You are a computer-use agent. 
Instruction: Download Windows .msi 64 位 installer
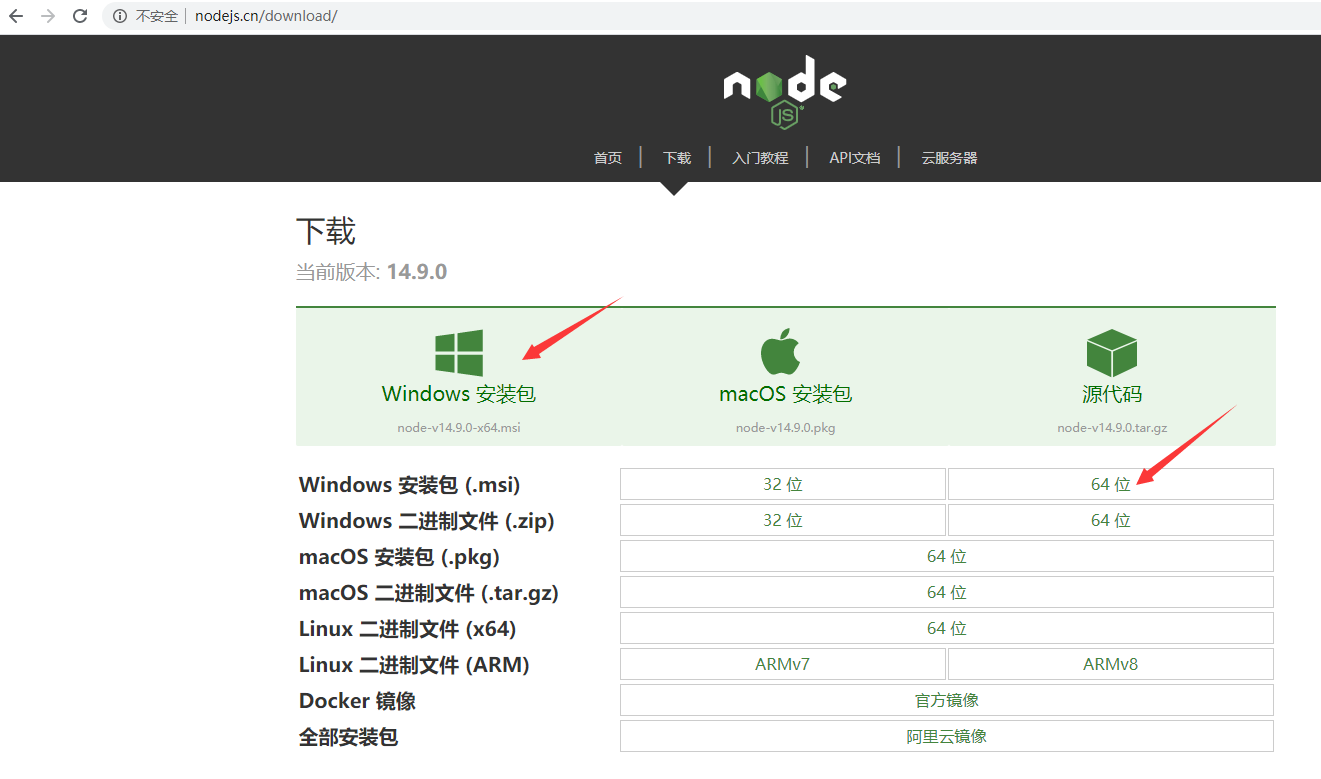(1111, 484)
